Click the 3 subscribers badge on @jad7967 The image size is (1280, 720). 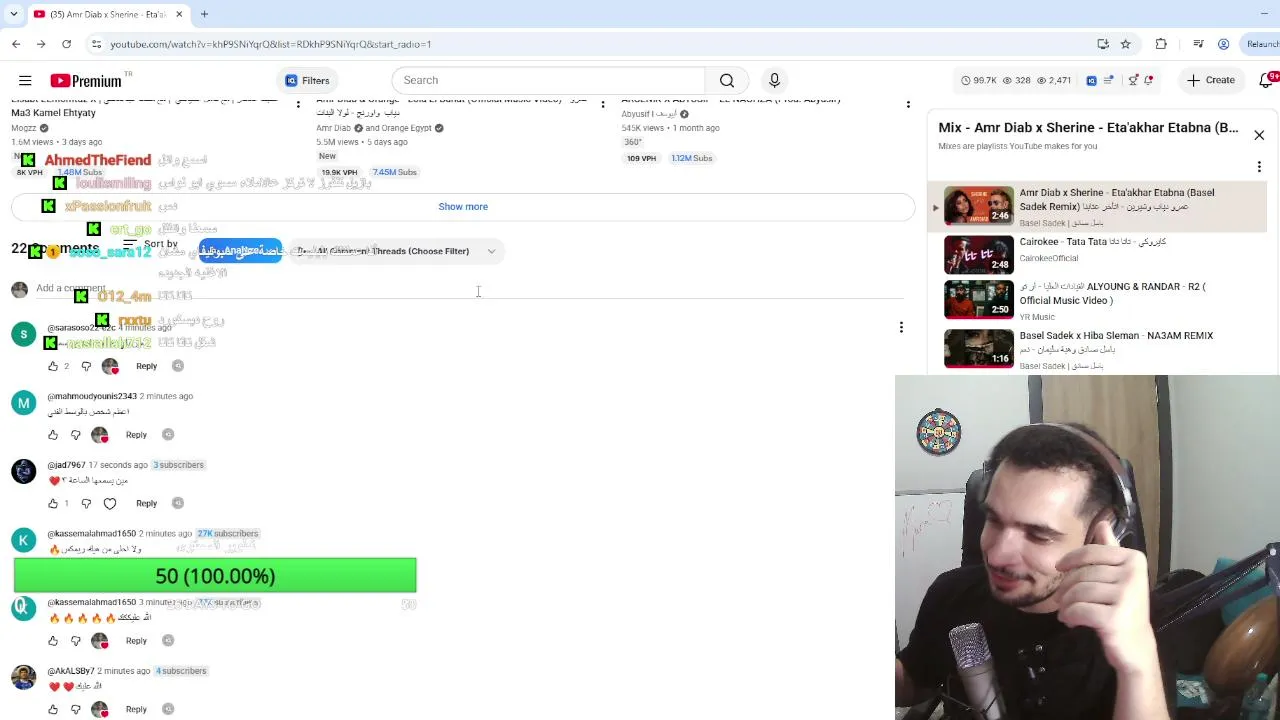pos(178,465)
